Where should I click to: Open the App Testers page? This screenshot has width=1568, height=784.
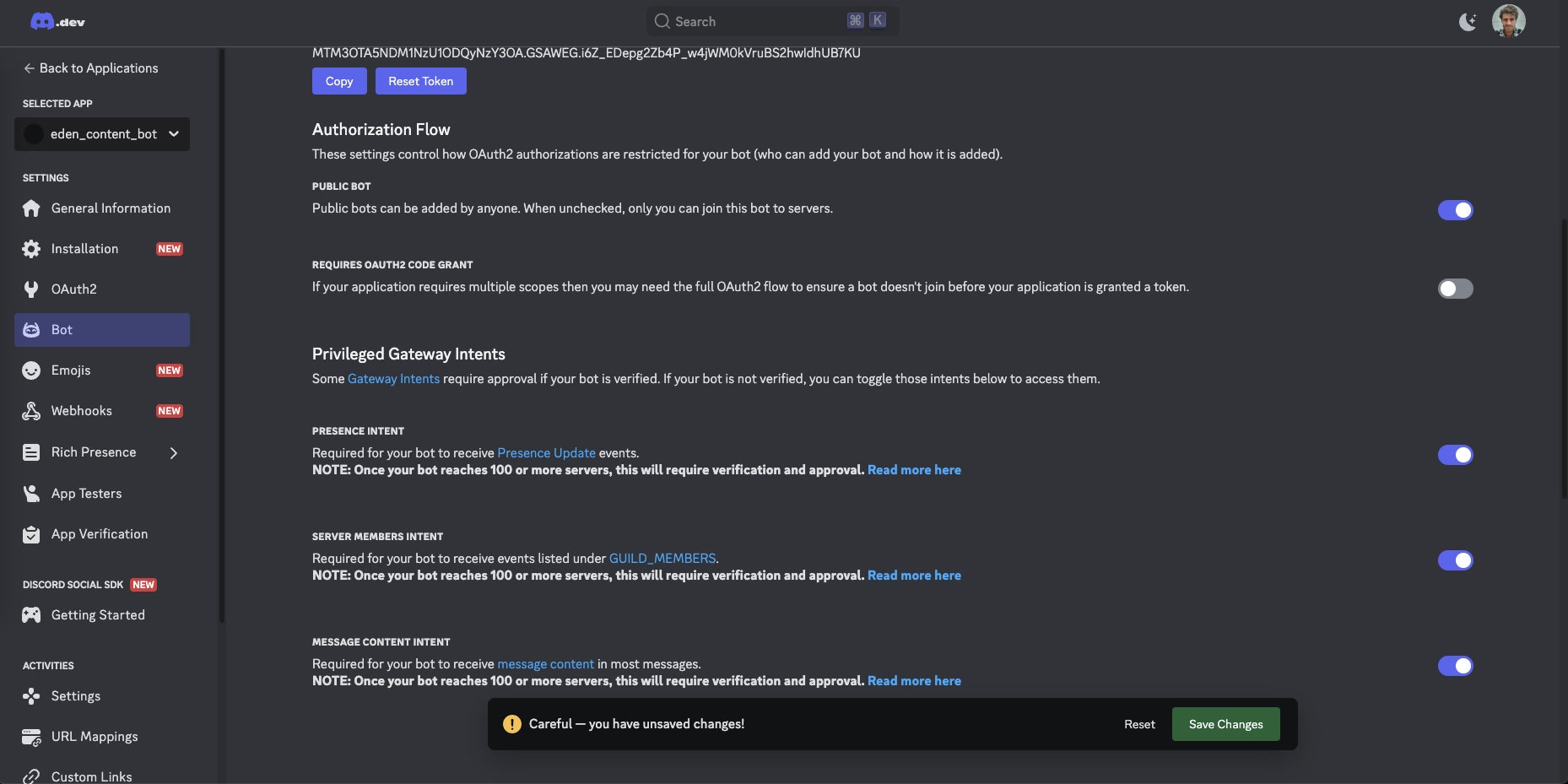coord(102,494)
